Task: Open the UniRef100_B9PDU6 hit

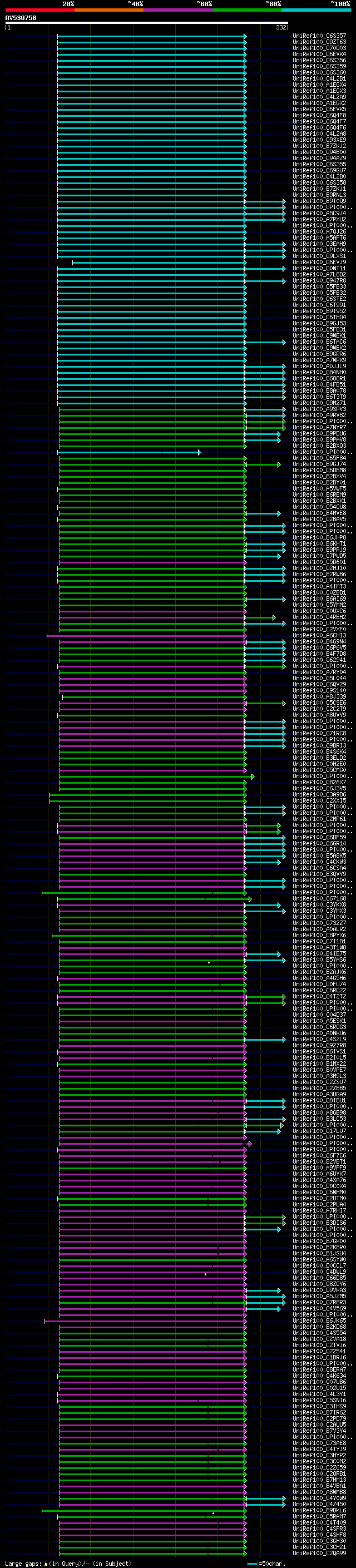Action: [319, 433]
